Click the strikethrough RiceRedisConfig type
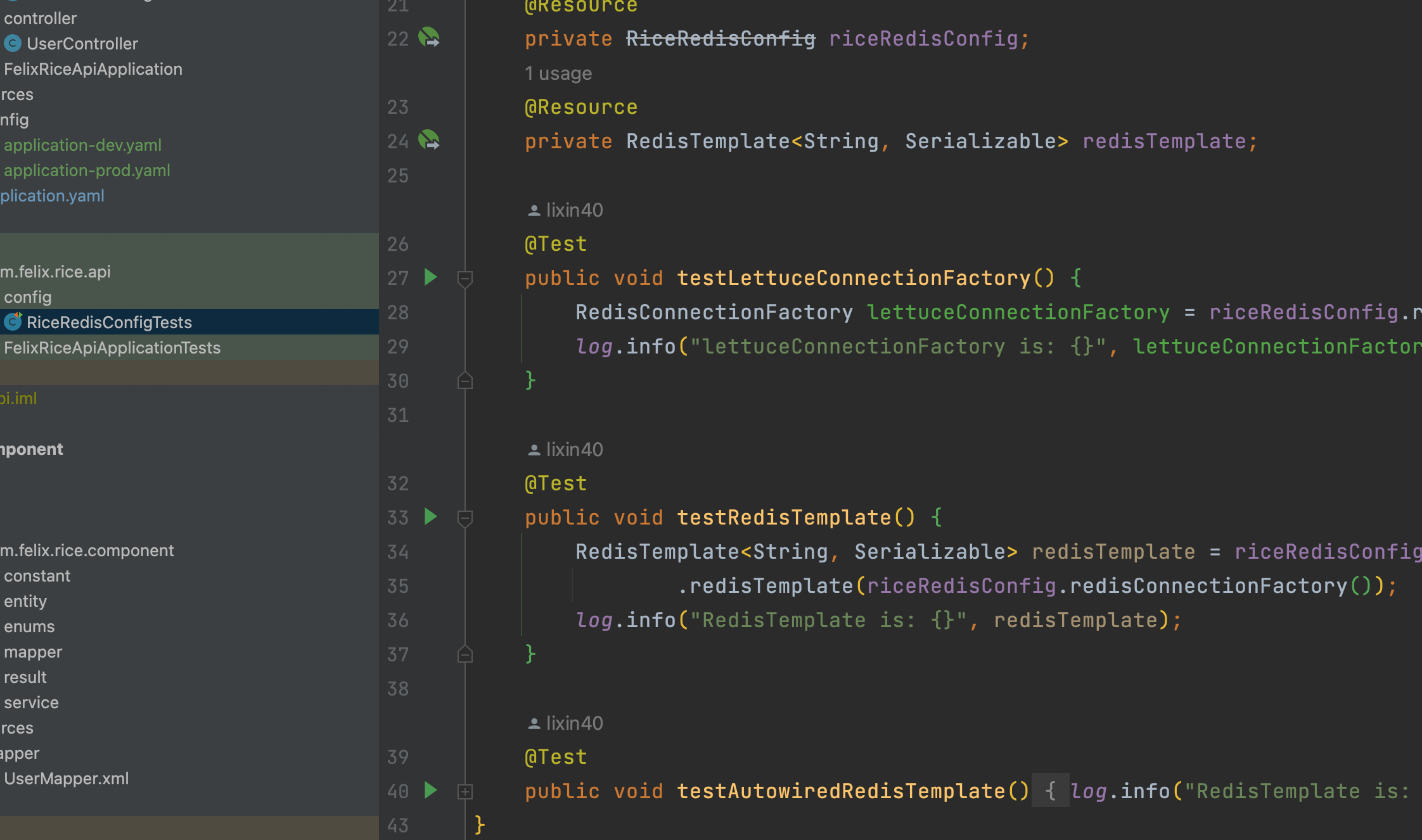Screen dimensions: 1422x840 click(721, 39)
